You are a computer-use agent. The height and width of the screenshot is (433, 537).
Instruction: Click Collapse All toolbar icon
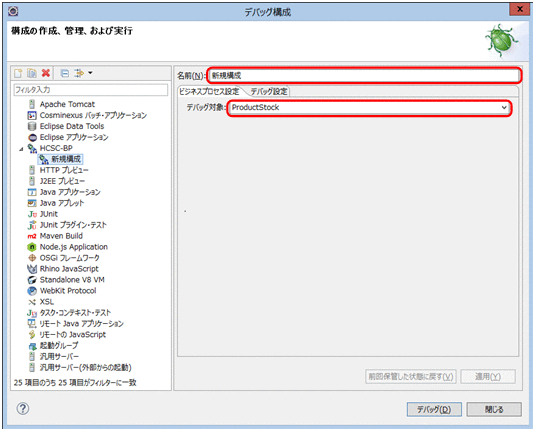coord(64,73)
